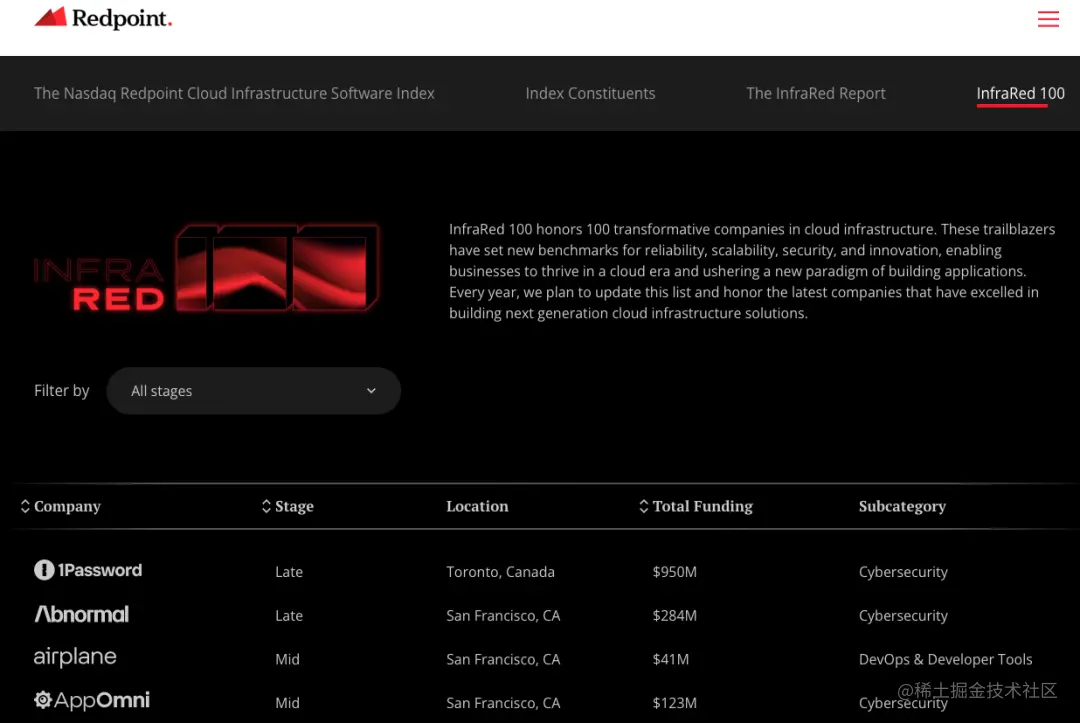This screenshot has height=723, width=1080.
Task: Click airplane's Mid stage cell
Action: tap(287, 659)
